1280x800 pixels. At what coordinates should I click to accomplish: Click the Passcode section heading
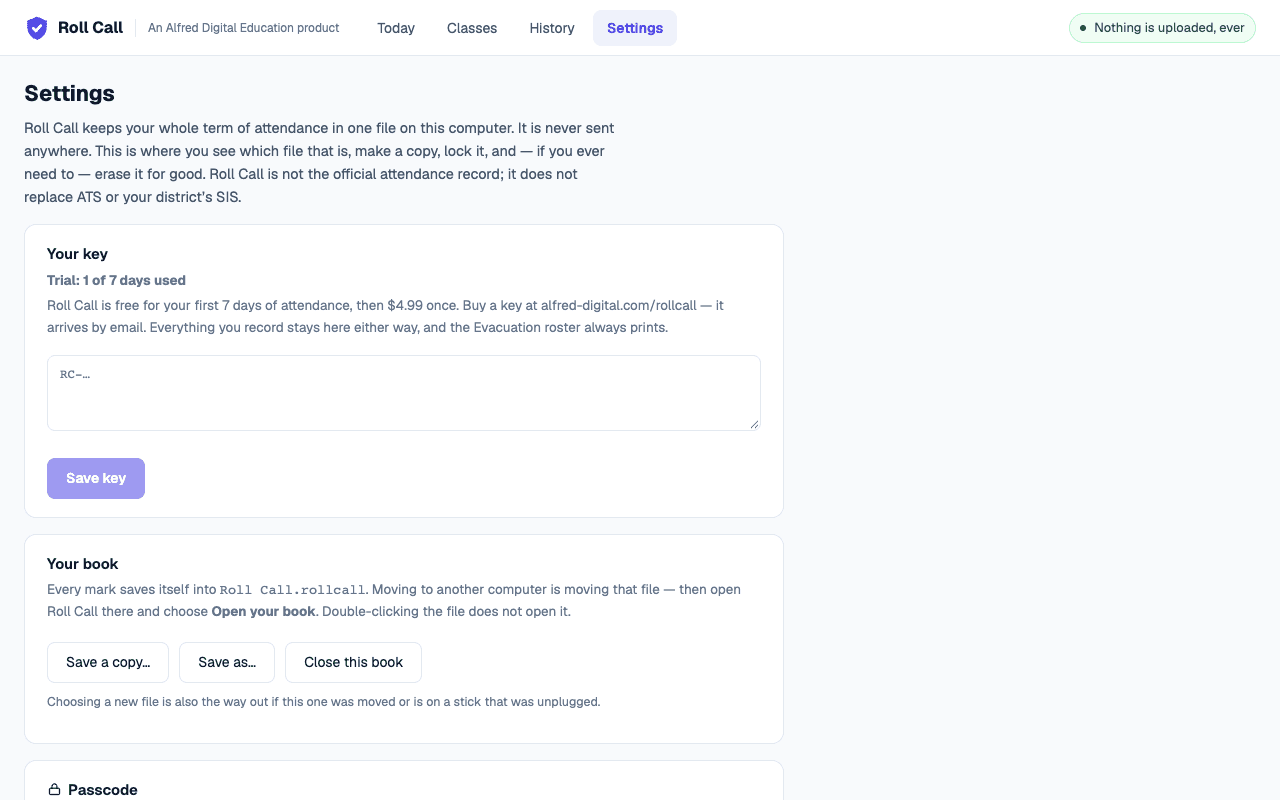click(103, 790)
